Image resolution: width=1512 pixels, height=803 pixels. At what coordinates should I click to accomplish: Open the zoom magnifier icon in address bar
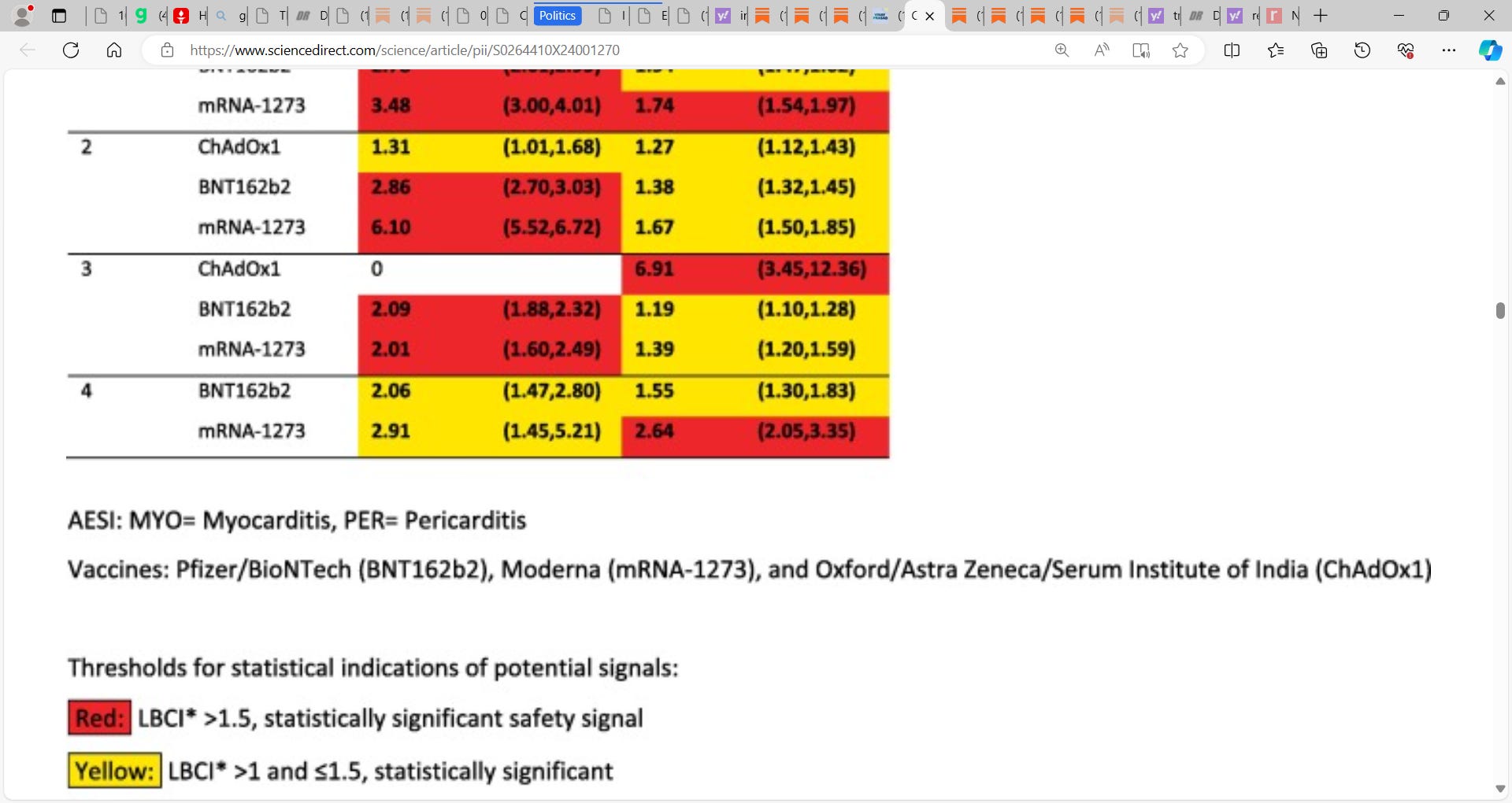(1062, 50)
